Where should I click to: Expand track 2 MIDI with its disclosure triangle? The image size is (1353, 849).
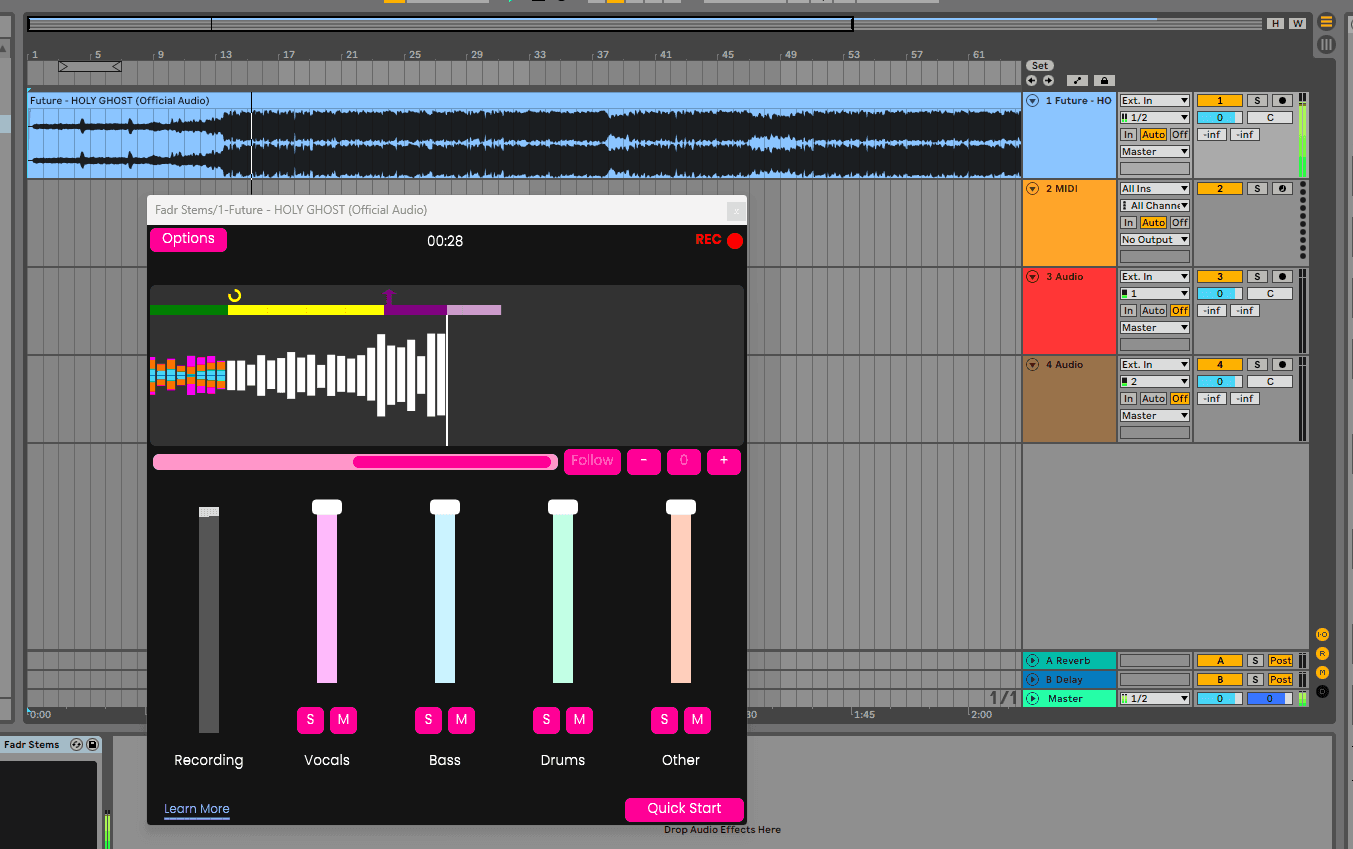[1031, 188]
